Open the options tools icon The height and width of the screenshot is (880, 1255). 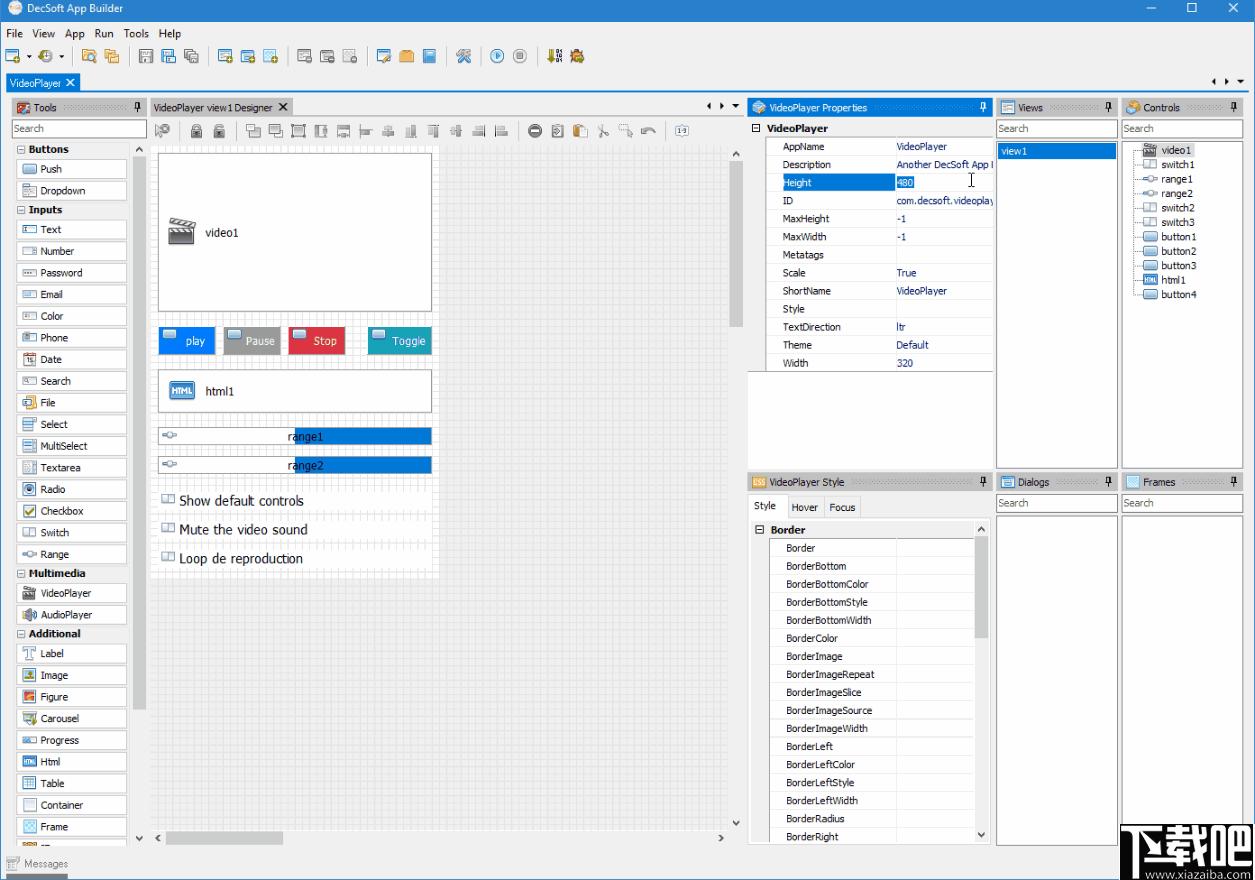463,56
